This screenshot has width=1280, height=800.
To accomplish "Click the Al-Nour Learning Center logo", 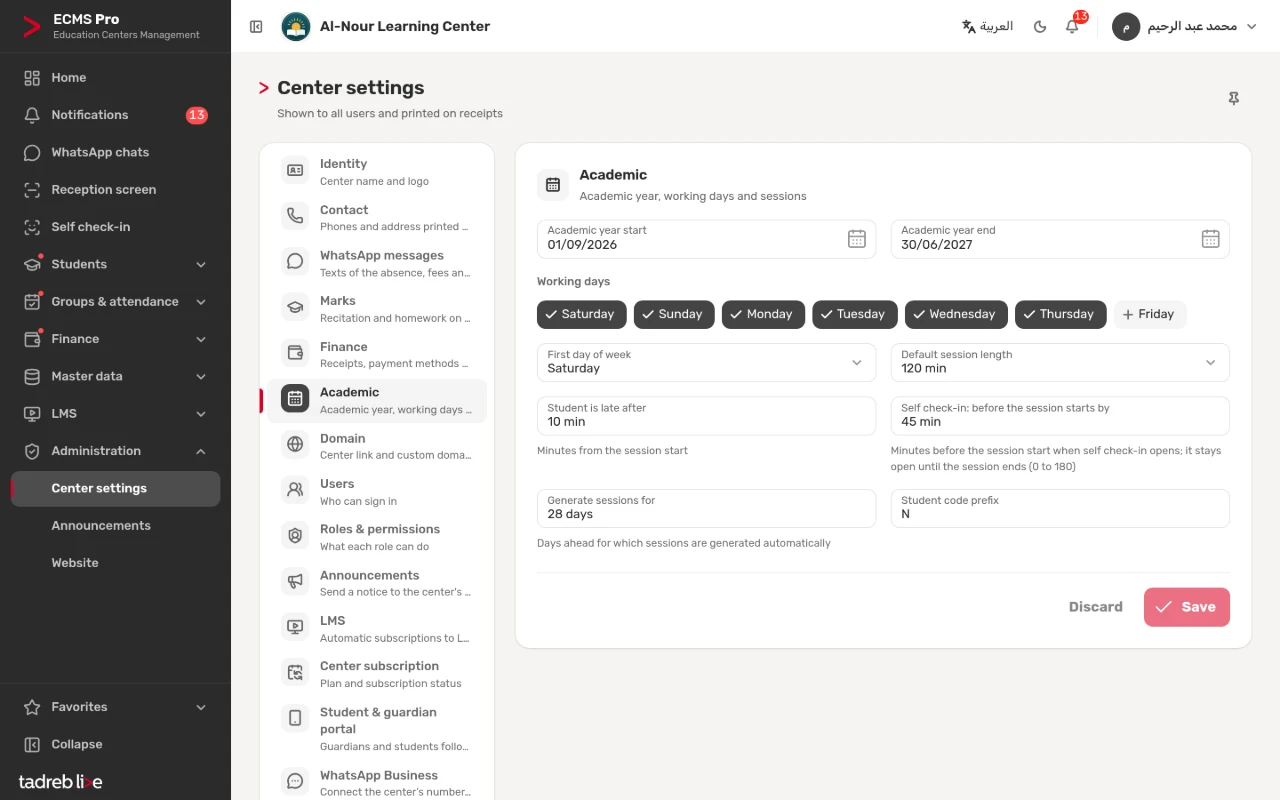I will (296, 27).
